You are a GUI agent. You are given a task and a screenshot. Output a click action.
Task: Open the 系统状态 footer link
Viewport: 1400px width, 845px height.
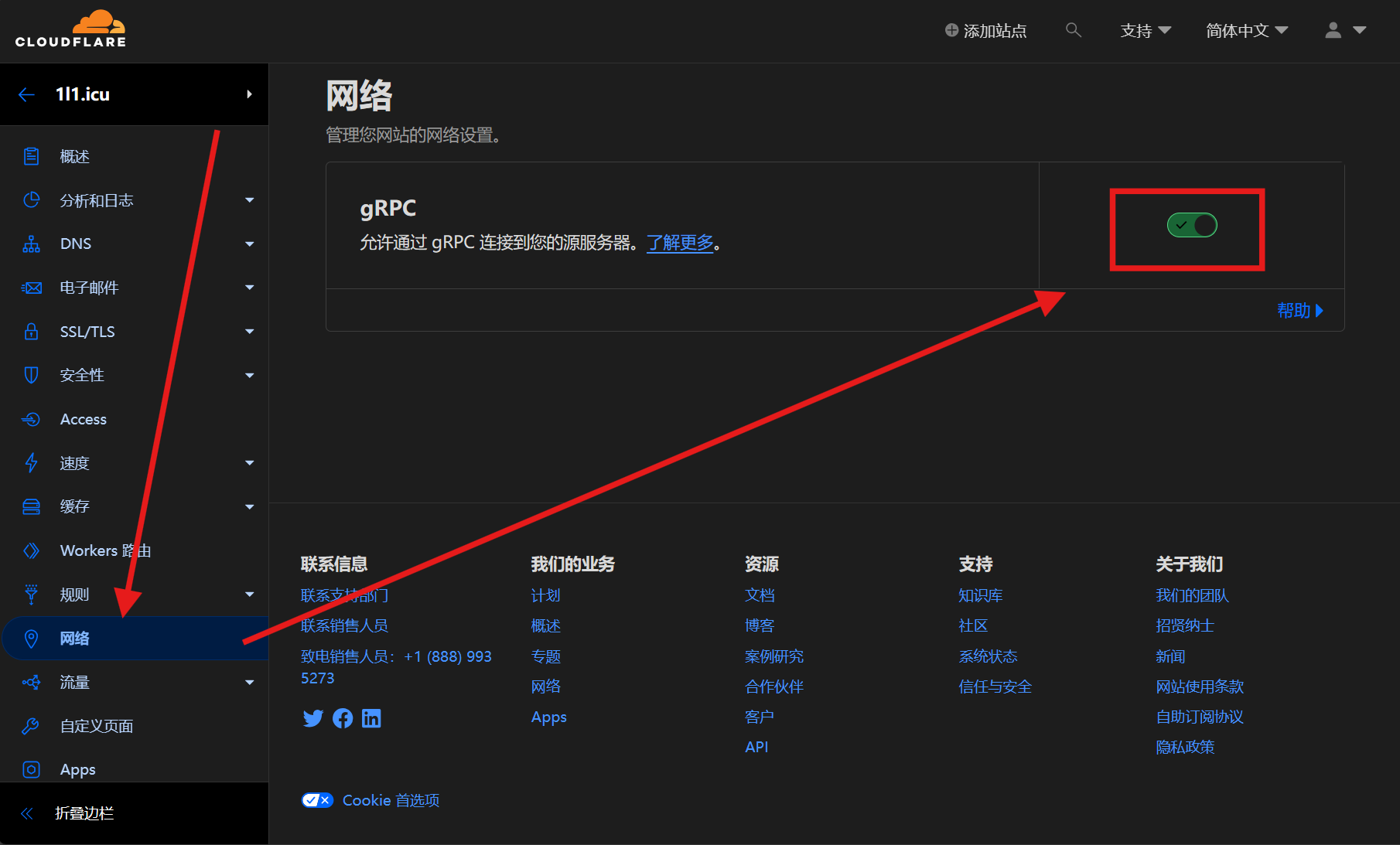pyautogui.click(x=988, y=656)
